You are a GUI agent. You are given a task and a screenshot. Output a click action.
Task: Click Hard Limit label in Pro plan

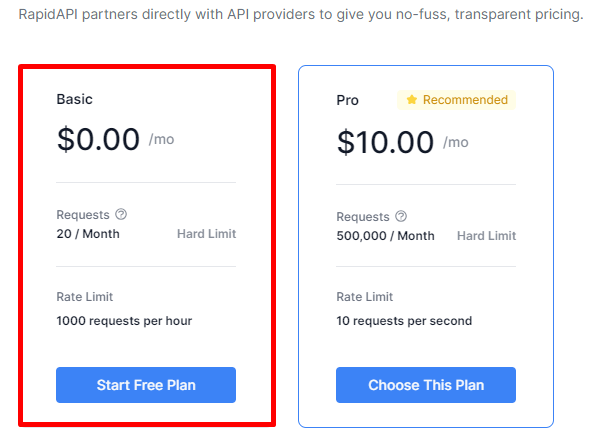coord(487,236)
